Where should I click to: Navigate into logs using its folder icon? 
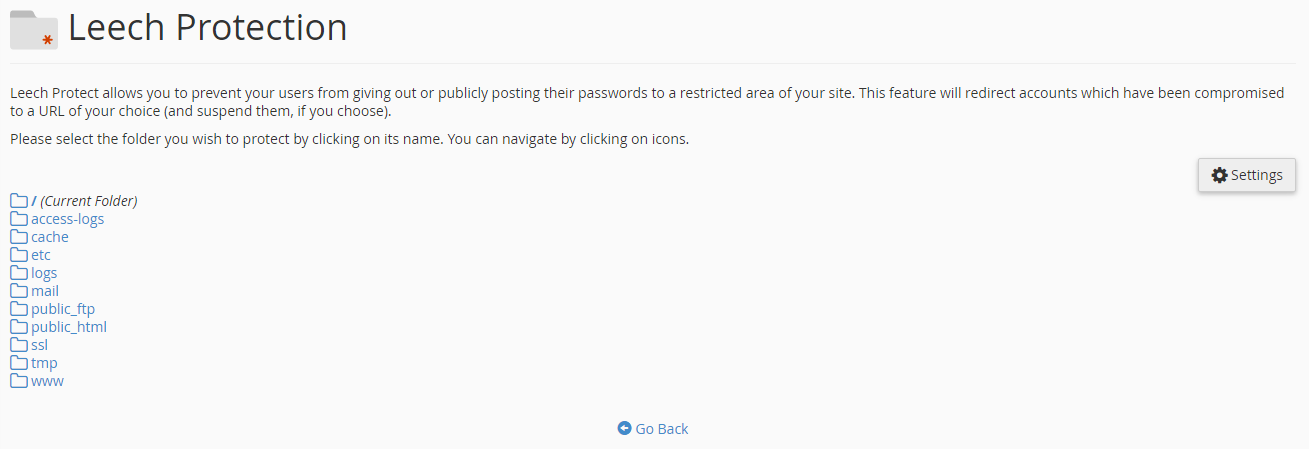point(19,273)
